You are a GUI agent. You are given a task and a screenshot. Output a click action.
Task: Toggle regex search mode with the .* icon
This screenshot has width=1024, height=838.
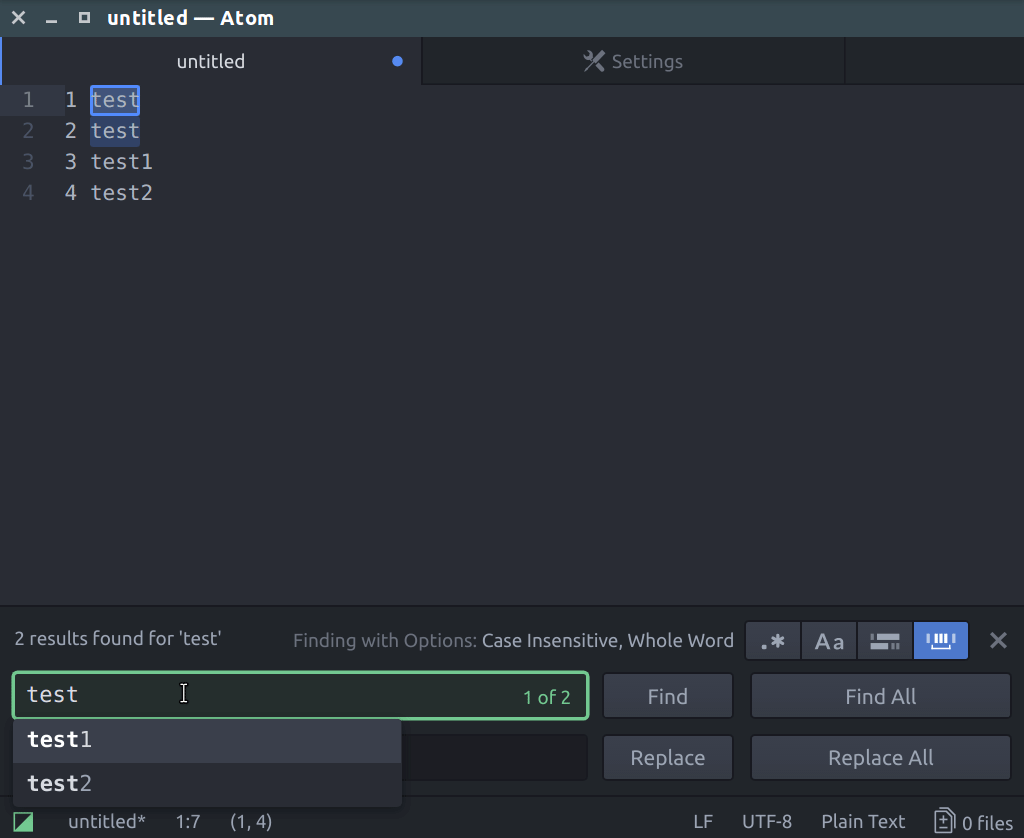click(772, 640)
